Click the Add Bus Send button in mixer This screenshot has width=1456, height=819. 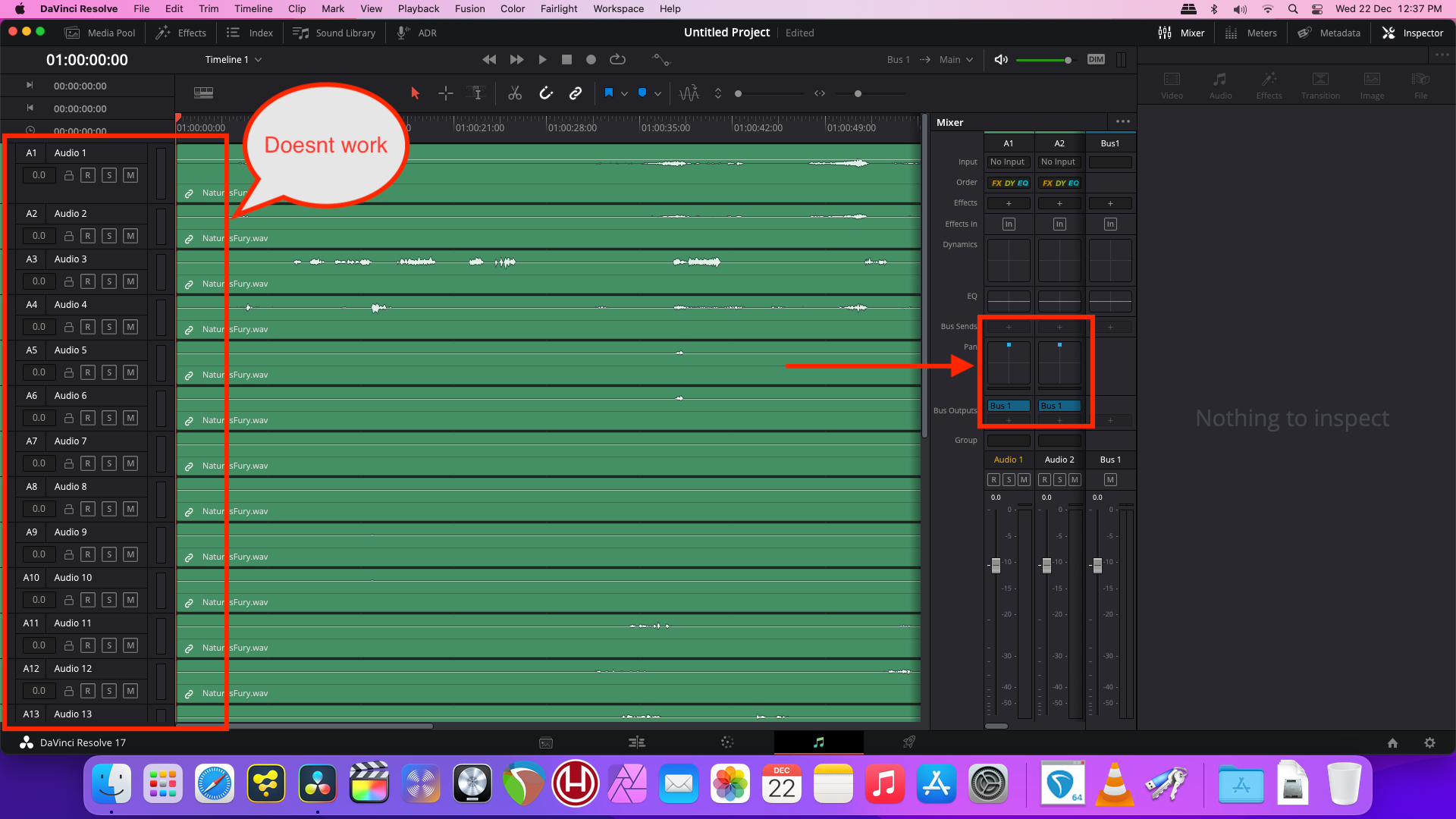coord(1008,326)
